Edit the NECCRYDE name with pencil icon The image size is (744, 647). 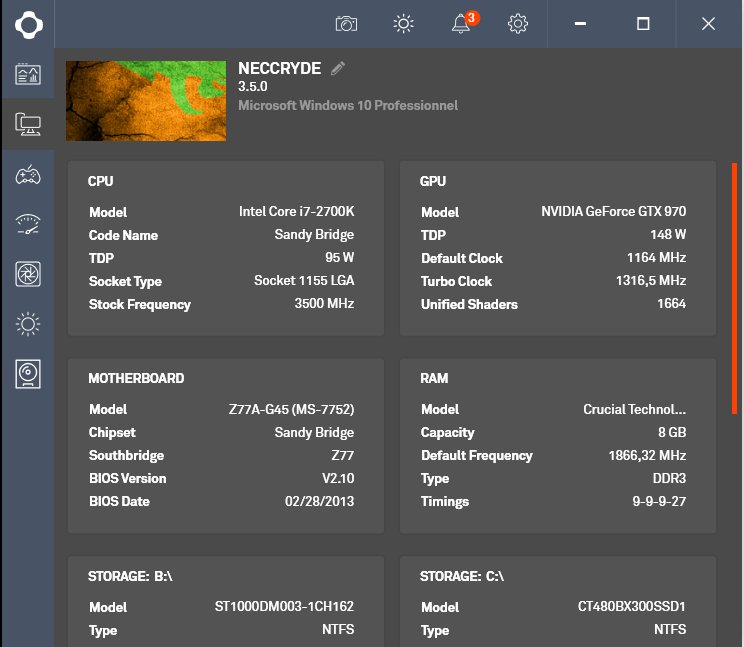click(x=338, y=68)
